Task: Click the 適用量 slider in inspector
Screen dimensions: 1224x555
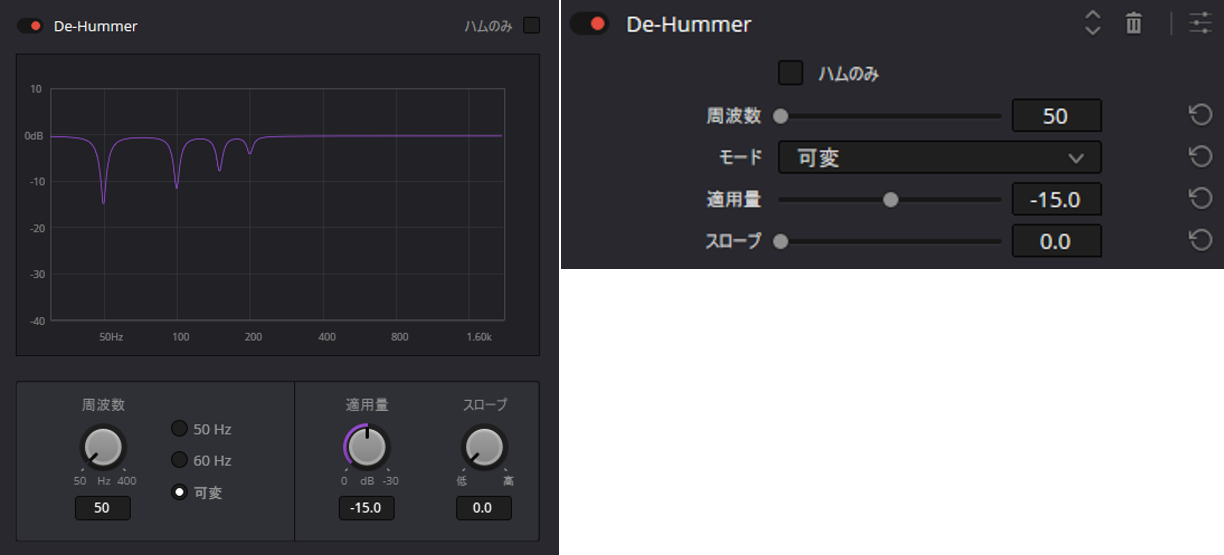Action: [890, 199]
